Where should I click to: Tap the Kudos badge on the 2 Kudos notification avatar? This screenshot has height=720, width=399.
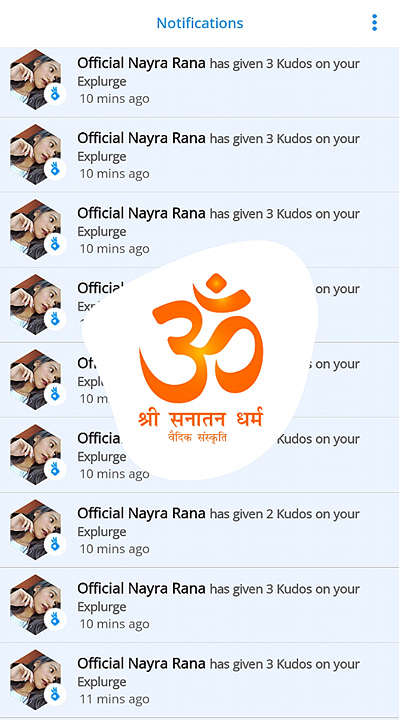coord(55,545)
